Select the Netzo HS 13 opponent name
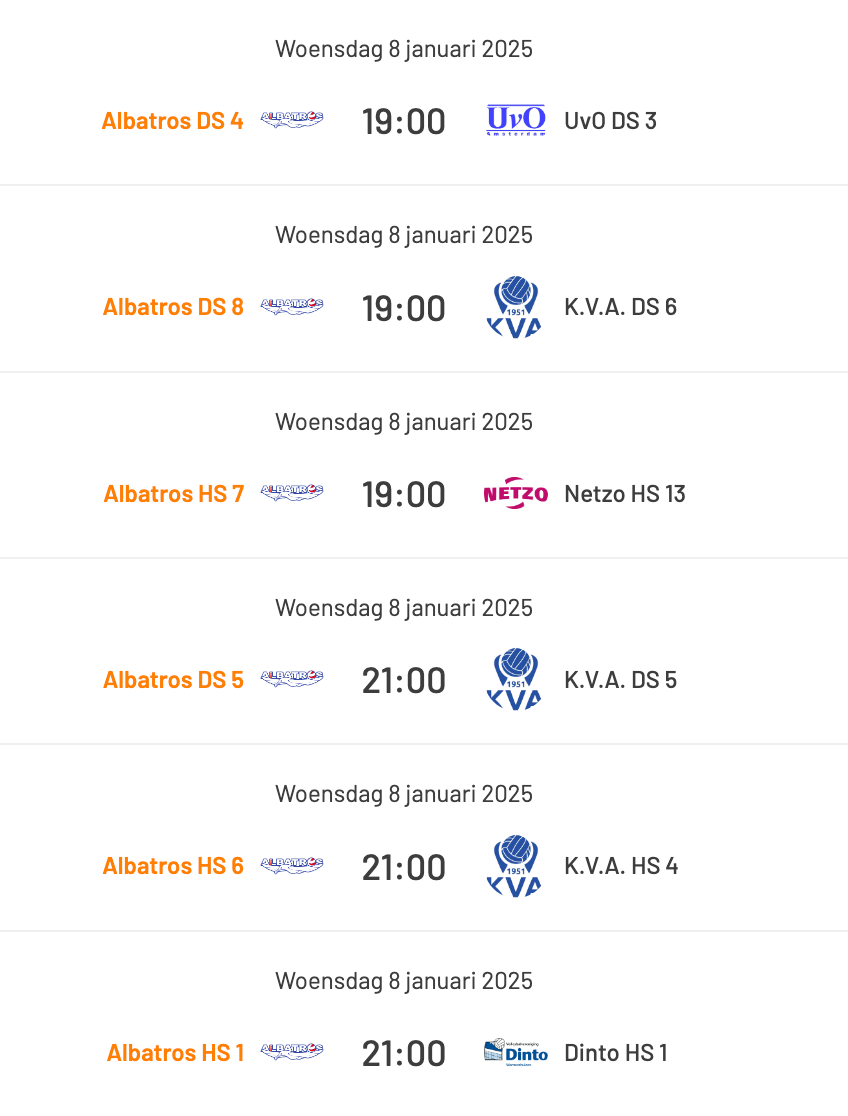Screen dimensions: 848x1116 [624, 494]
